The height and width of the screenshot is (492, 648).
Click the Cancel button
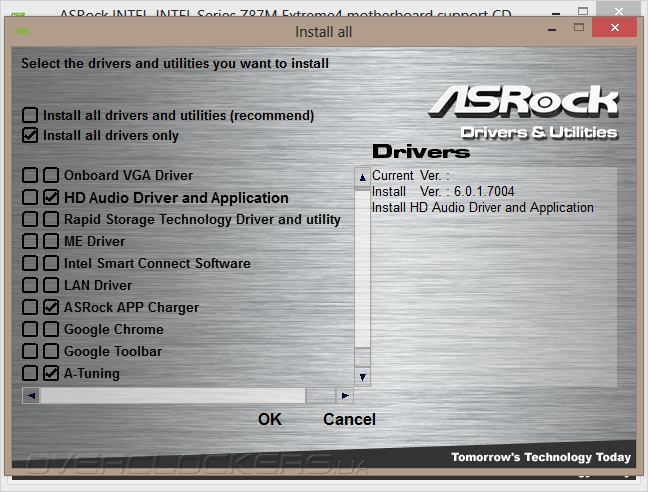click(350, 419)
